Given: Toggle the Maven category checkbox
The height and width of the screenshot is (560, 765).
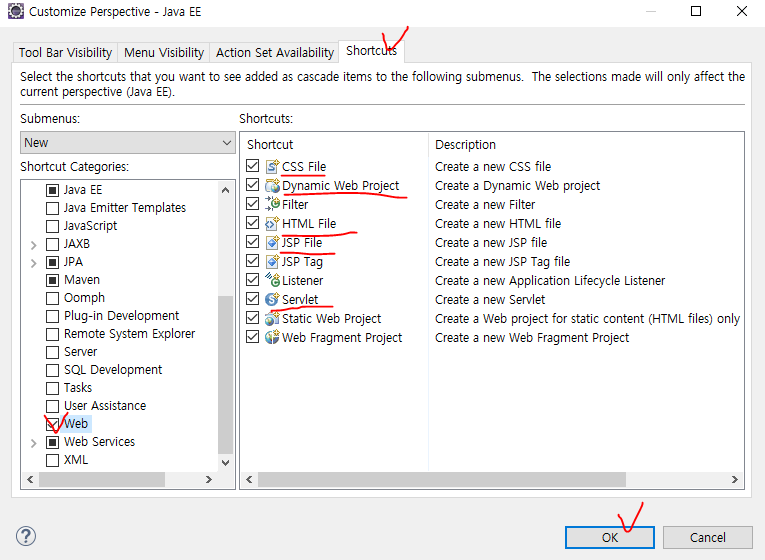Looking at the screenshot, I should 52,280.
